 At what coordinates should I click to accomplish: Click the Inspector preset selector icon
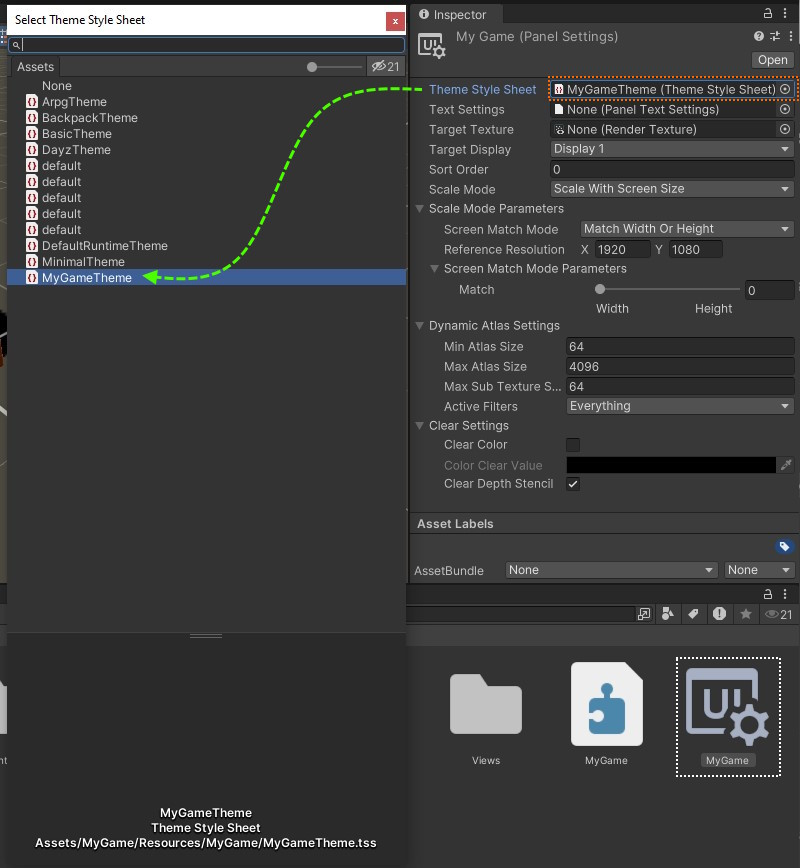[x=773, y=37]
